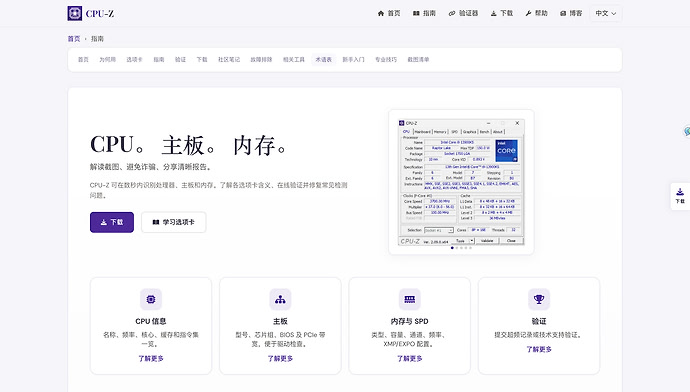
Task: Go to 相关工具 in the sub-navigation
Action: [x=294, y=59]
